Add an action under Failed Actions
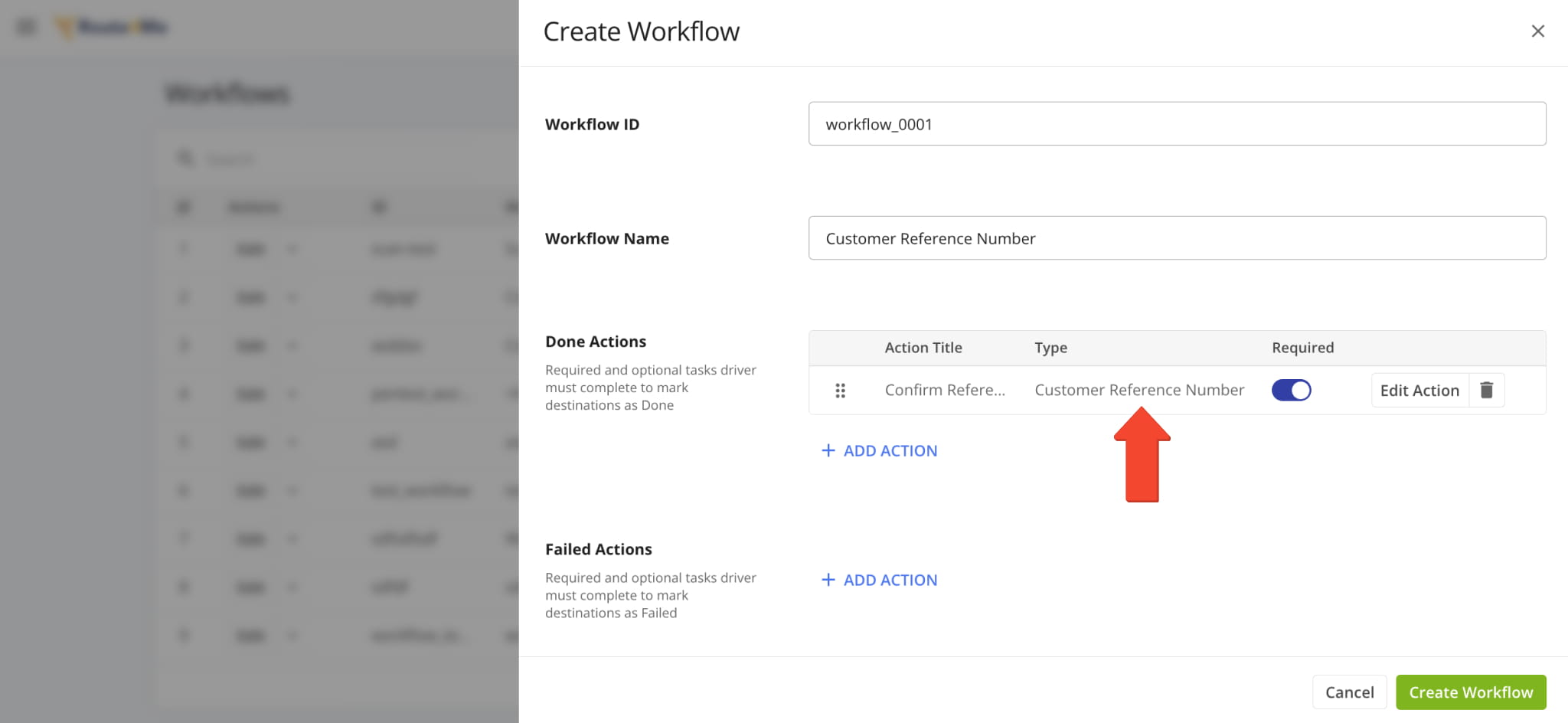The height and width of the screenshot is (723, 1568). [880, 581]
